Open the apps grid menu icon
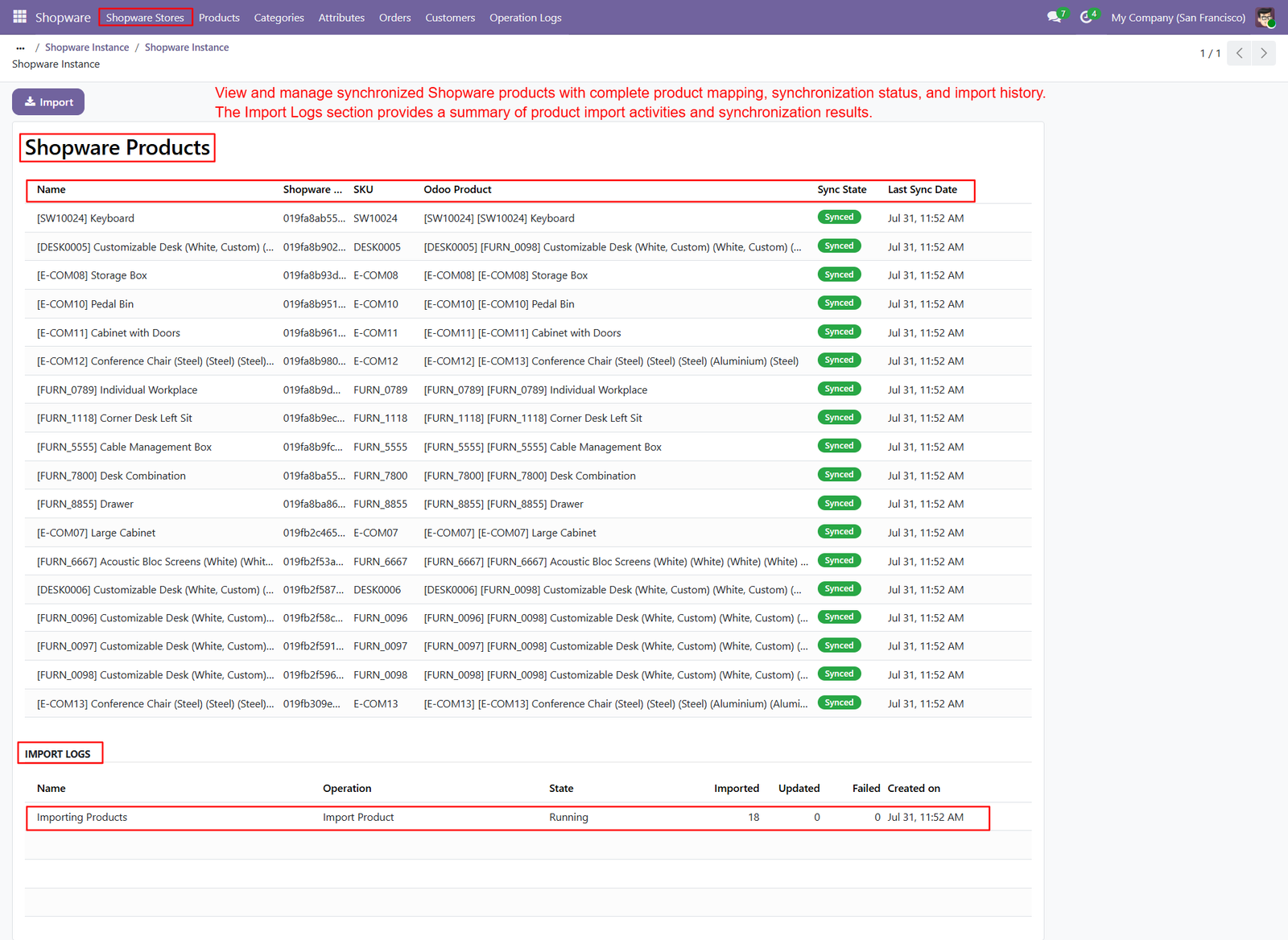The image size is (1288, 940). pos(20,17)
